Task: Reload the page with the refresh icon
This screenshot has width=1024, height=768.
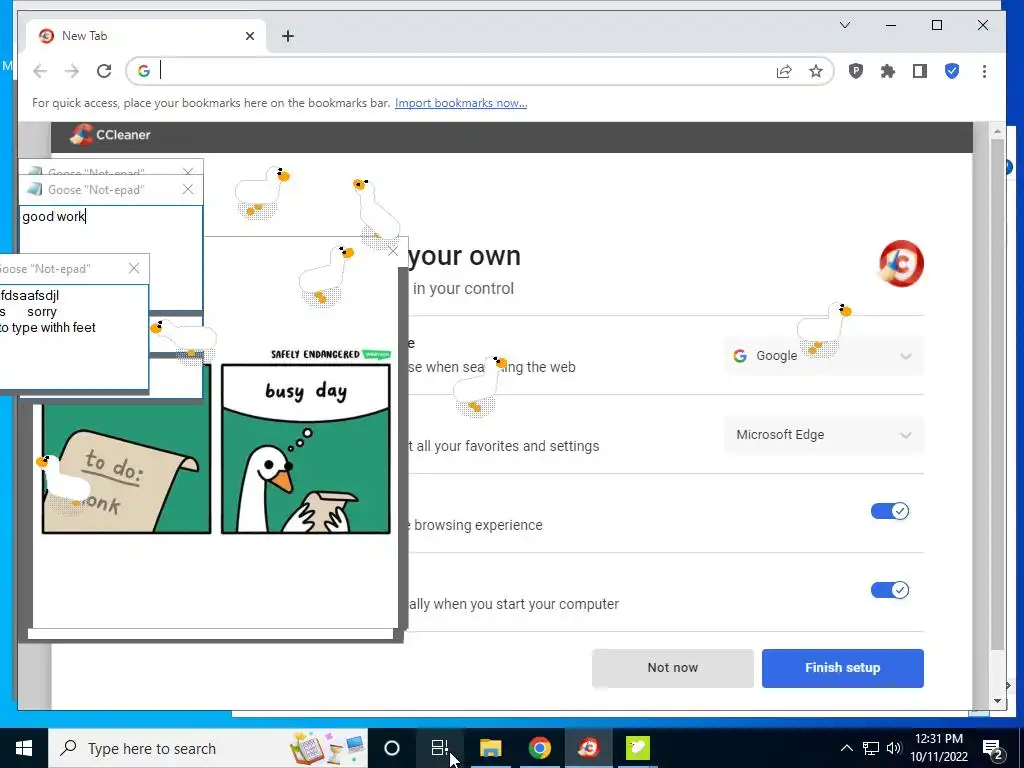Action: point(104,71)
